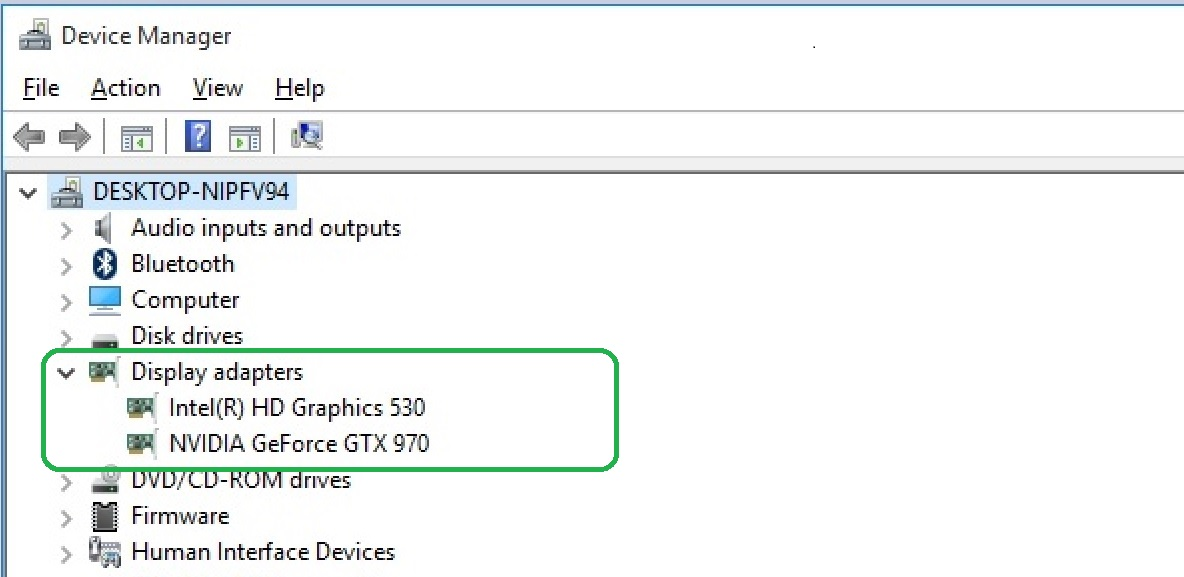Image resolution: width=1184 pixels, height=577 pixels.
Task: Open the File menu
Action: (41, 88)
